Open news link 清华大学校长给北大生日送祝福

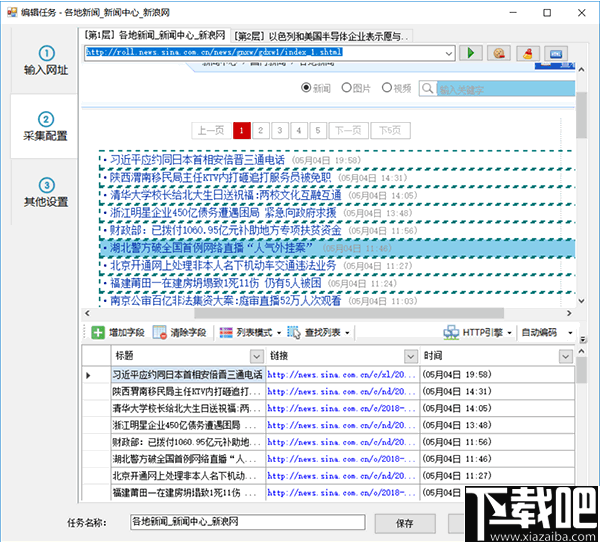pos(225,195)
